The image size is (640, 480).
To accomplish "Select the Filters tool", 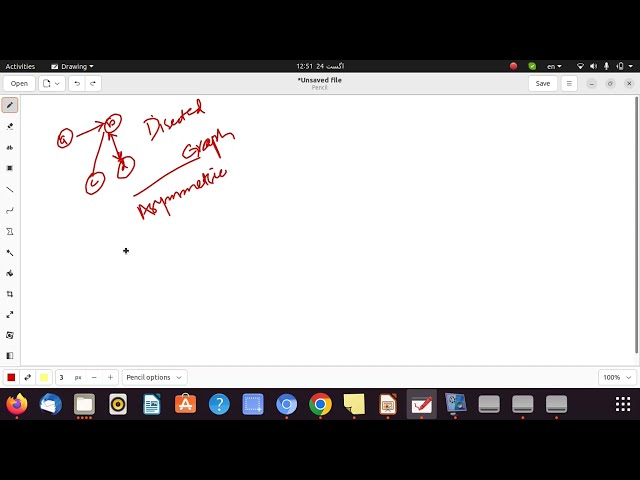I will pyautogui.click(x=10, y=356).
